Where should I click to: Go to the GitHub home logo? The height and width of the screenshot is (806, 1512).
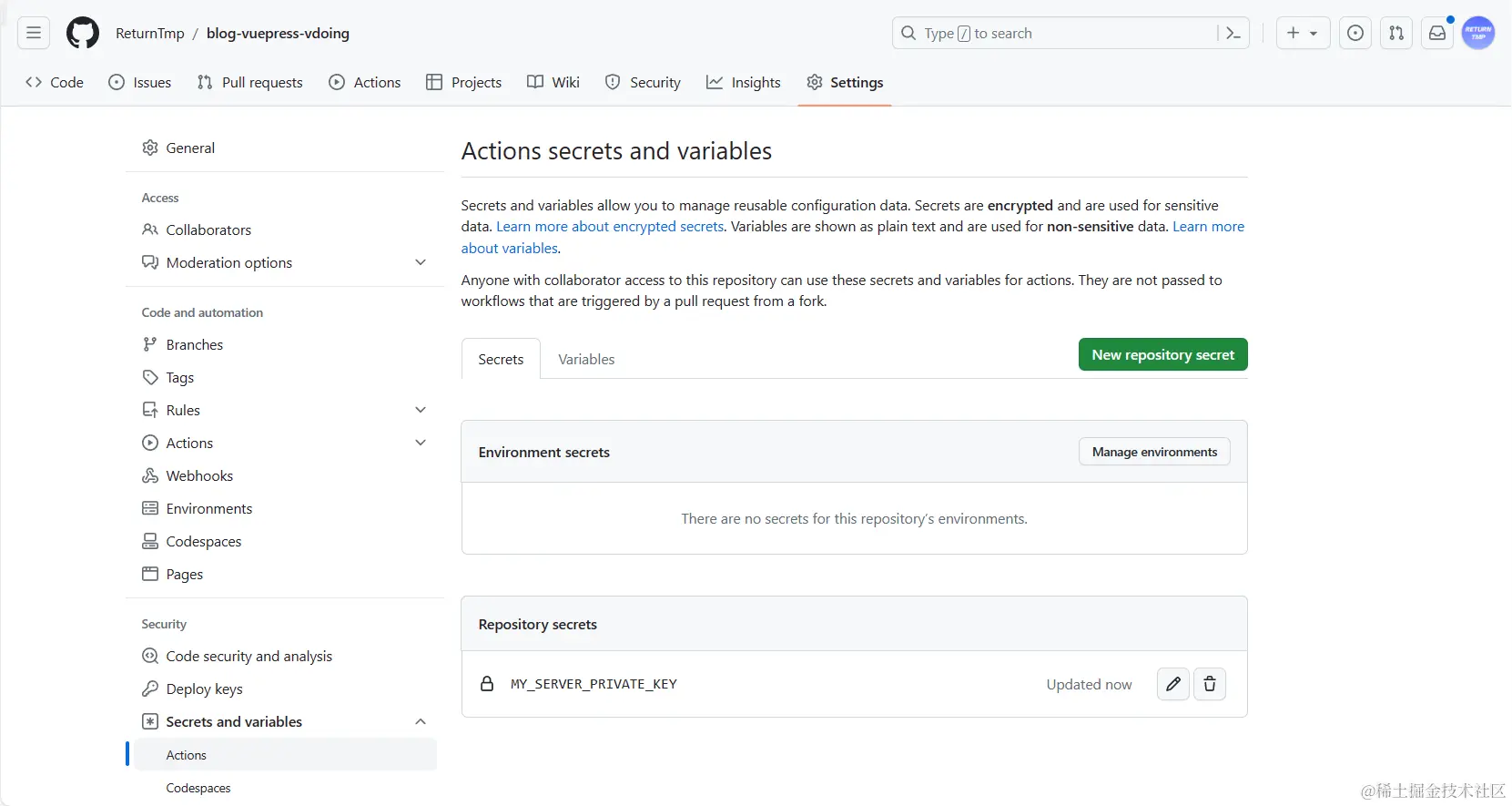[83, 34]
